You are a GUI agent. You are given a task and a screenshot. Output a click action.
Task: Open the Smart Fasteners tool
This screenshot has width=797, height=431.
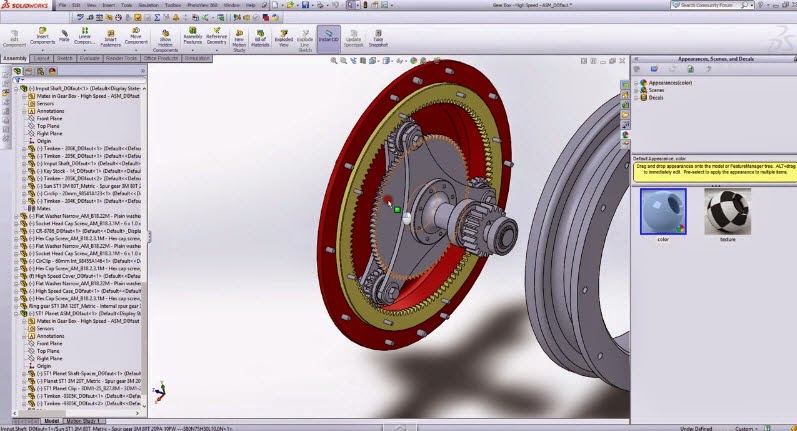110,39
